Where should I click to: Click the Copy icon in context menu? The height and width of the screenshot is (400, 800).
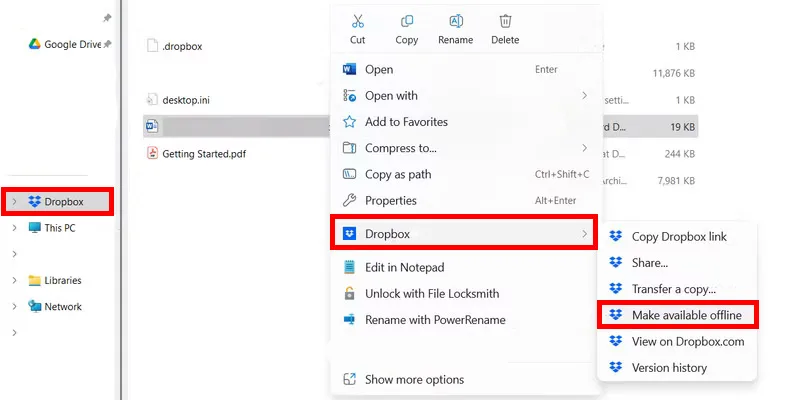(x=407, y=21)
